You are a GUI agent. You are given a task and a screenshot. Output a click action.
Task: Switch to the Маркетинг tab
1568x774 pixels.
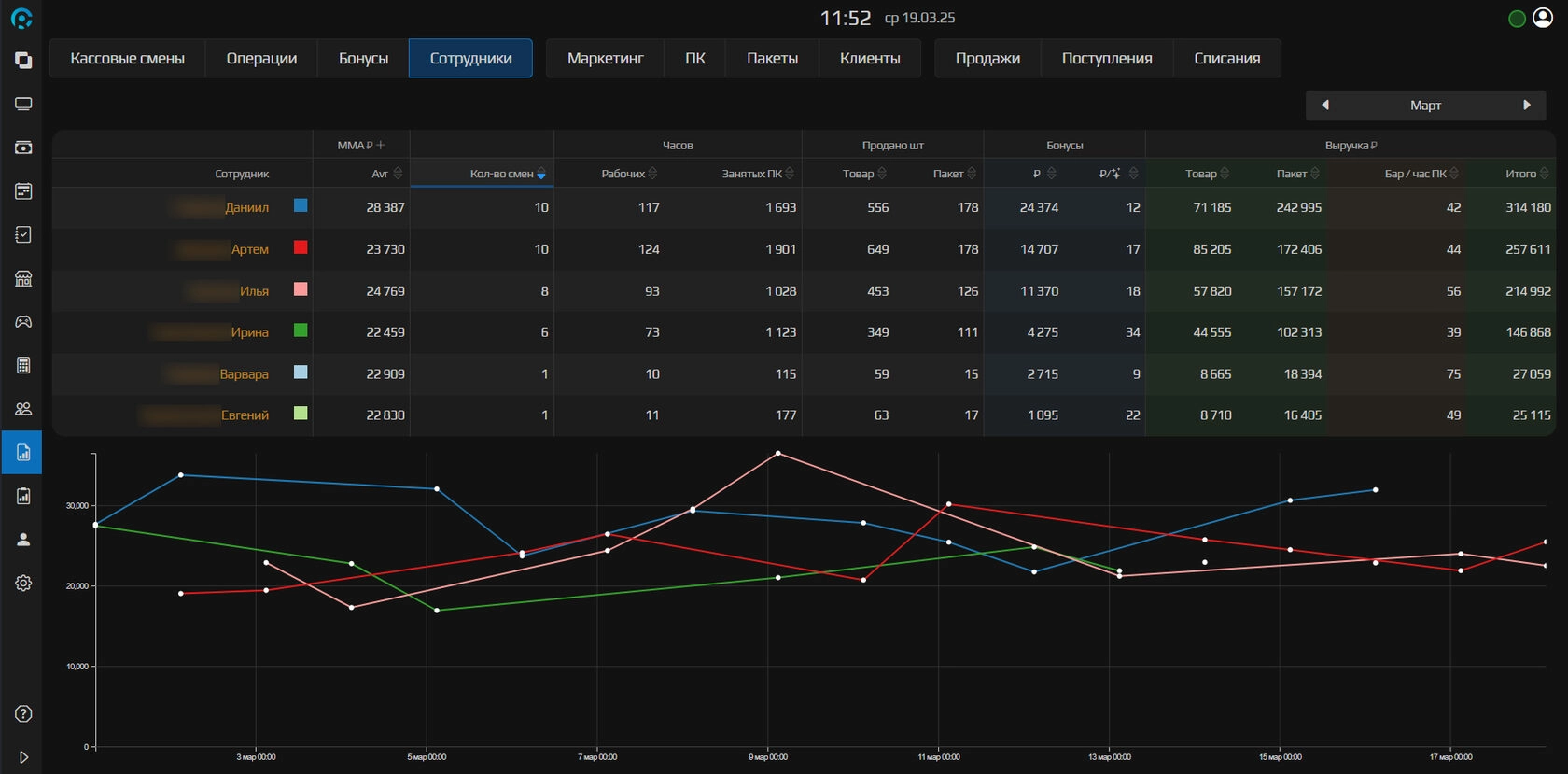605,58
